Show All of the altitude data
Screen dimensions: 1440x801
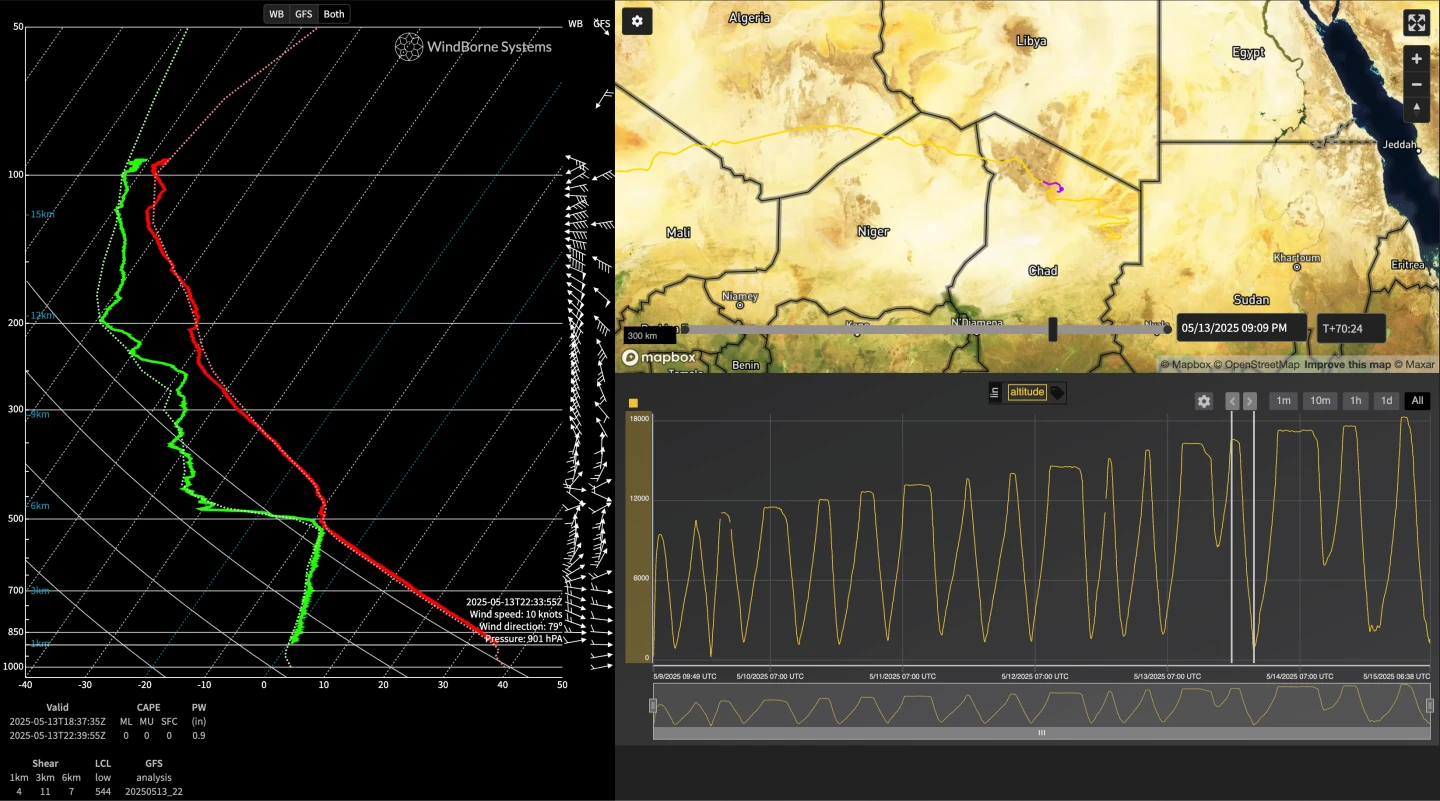point(1417,401)
